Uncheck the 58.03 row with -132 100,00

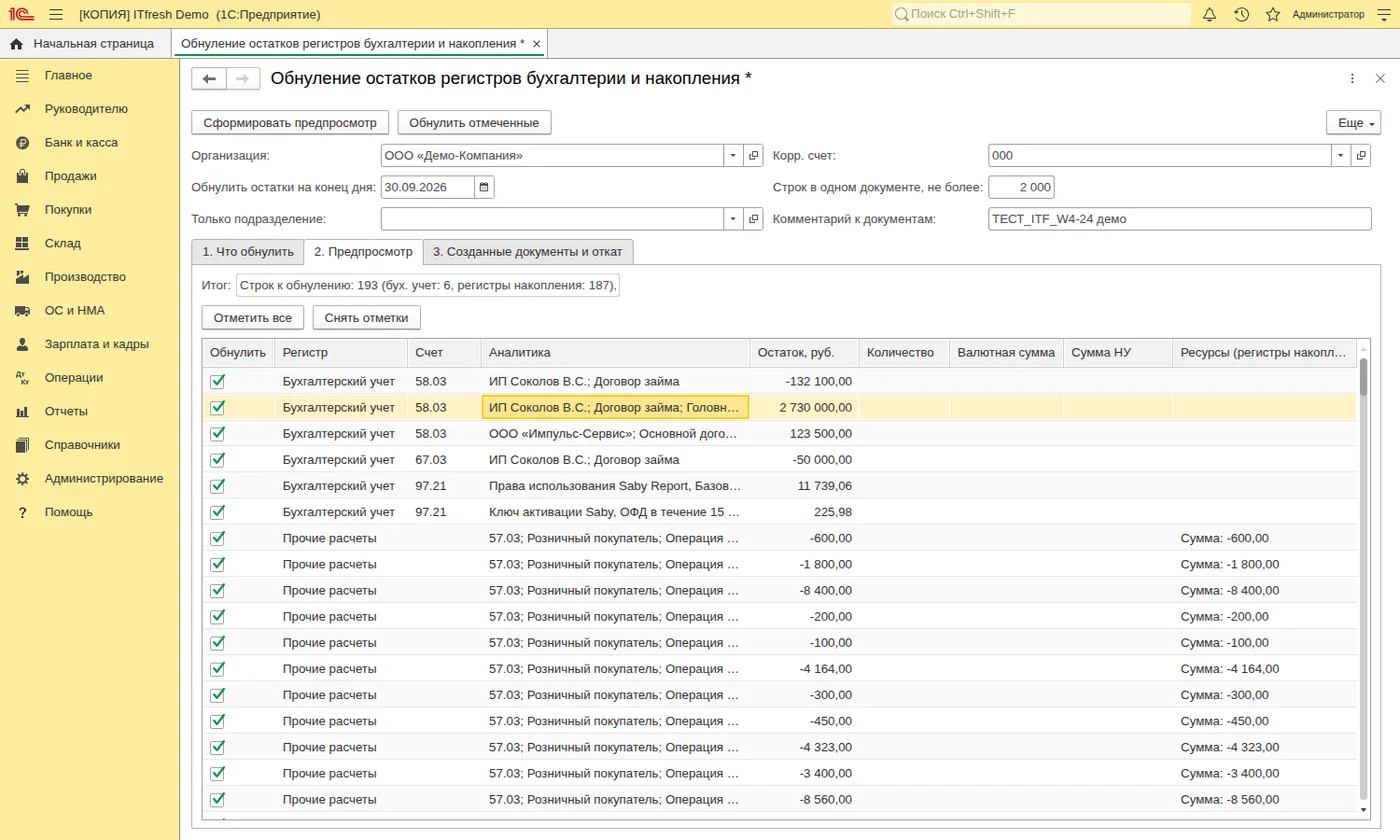218,381
